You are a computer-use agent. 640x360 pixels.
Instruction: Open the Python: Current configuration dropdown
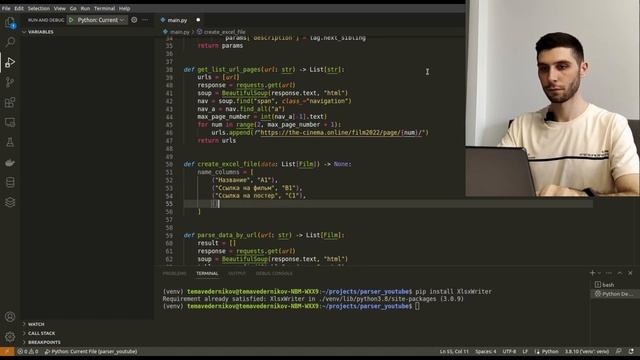[x=100, y=20]
